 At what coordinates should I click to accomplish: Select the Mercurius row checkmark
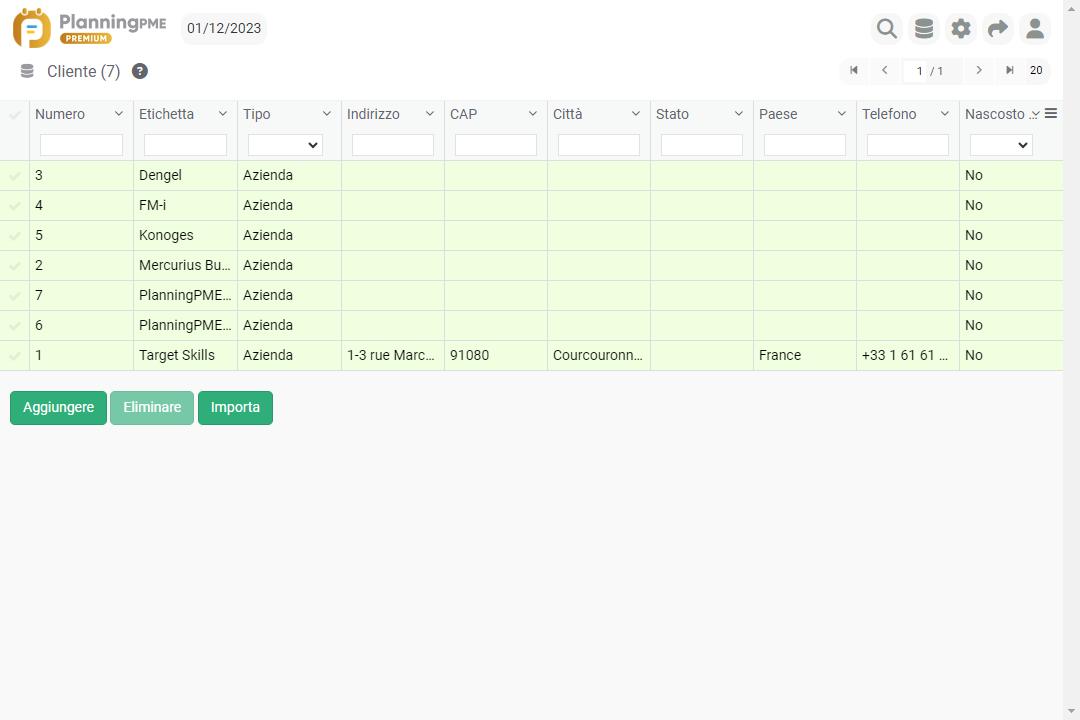tap(14, 265)
